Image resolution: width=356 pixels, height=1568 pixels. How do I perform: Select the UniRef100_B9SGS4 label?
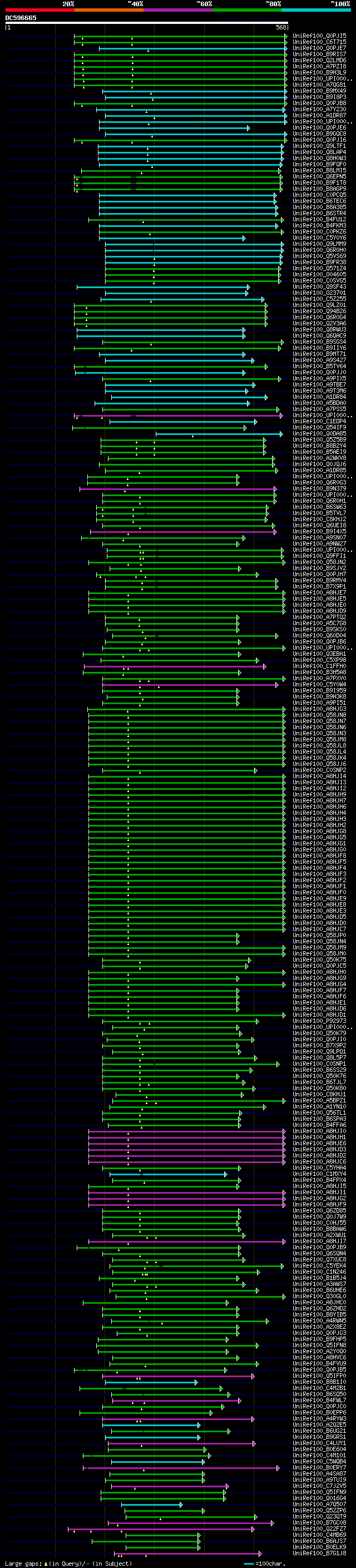(x=319, y=342)
